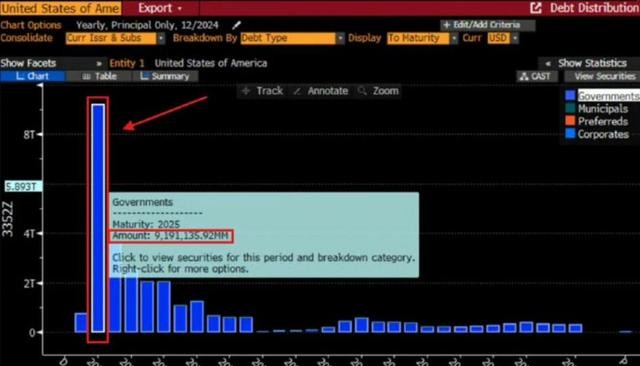Toggle the Municipals legend entry
Viewport: 640px width, 366px height.
click(x=597, y=109)
